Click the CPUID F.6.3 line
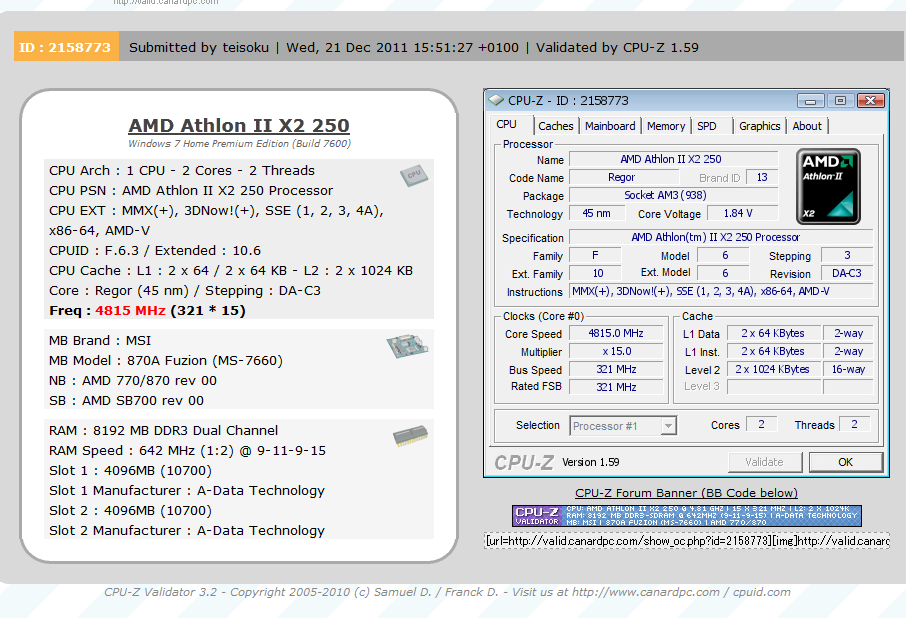Viewport: 906px width, 618px height. point(155,251)
